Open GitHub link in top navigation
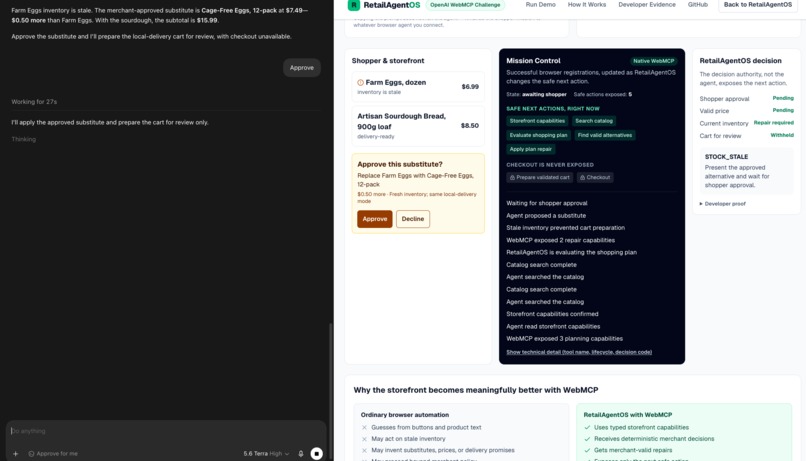Image resolution: width=806 pixels, height=461 pixels. 698,5
